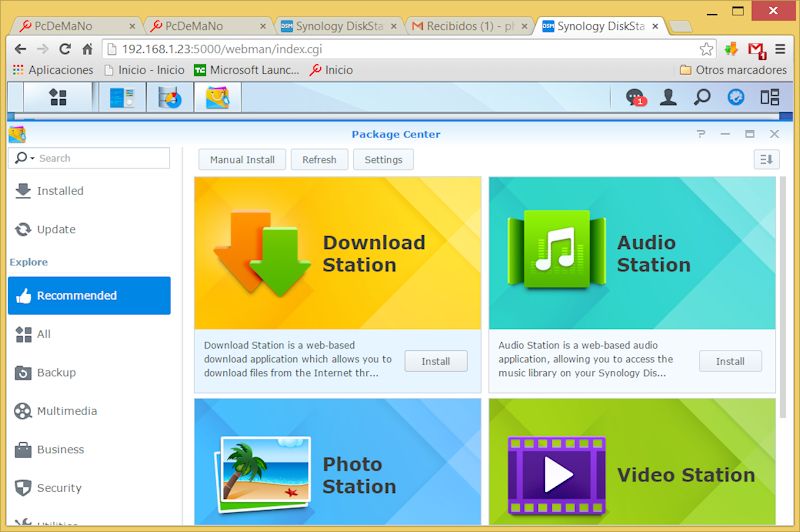The height and width of the screenshot is (532, 800).
Task: Open the Chrome menu
Action: 780,49
